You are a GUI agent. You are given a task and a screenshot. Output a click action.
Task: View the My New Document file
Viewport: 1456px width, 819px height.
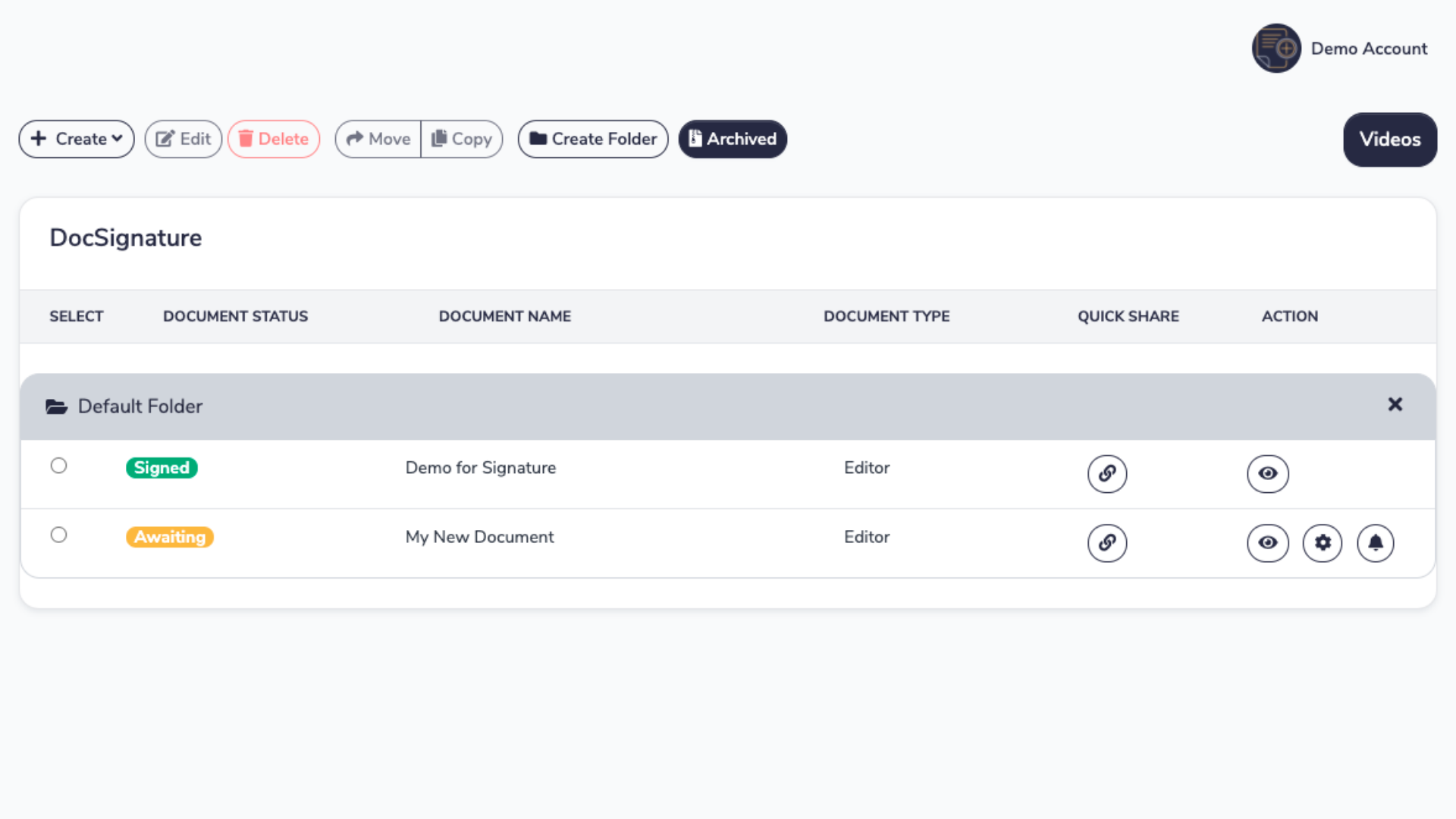pyautogui.click(x=1268, y=543)
